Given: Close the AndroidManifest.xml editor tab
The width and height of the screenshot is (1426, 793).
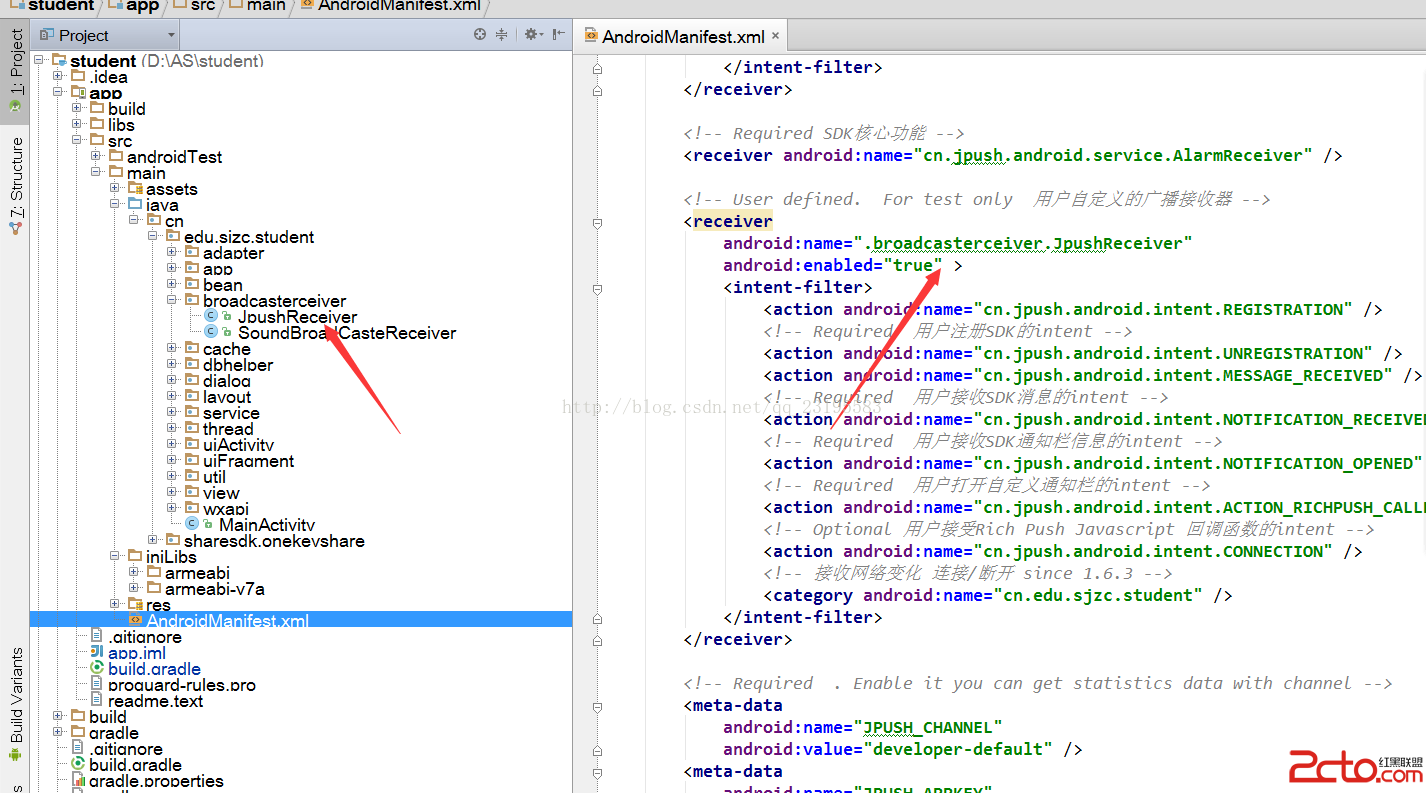Looking at the screenshot, I should 774,36.
